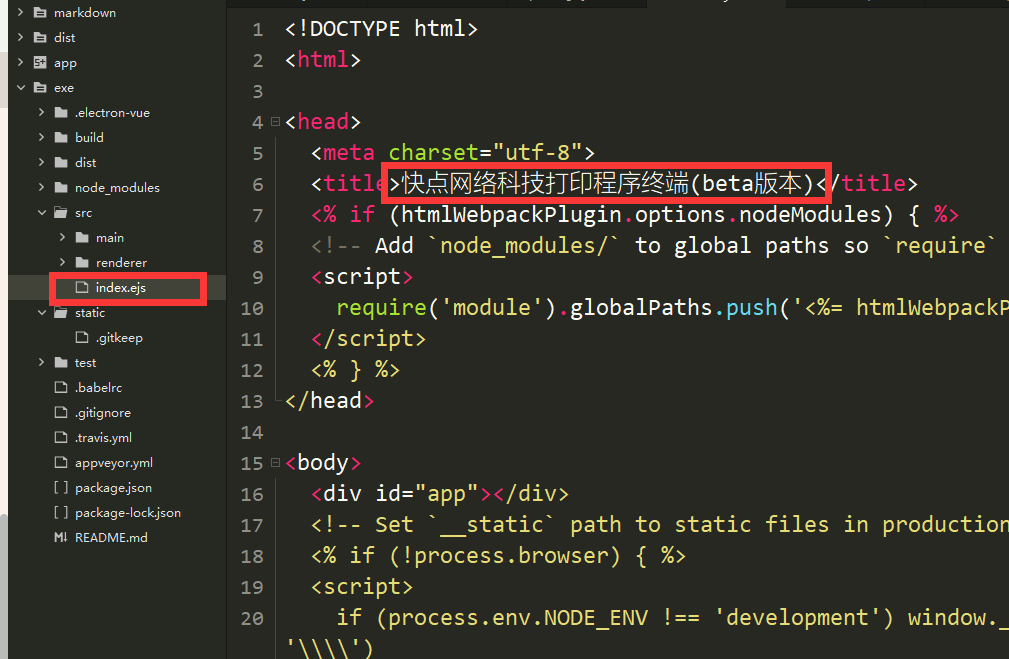Click the package-lock.json brackets icon

coord(60,512)
